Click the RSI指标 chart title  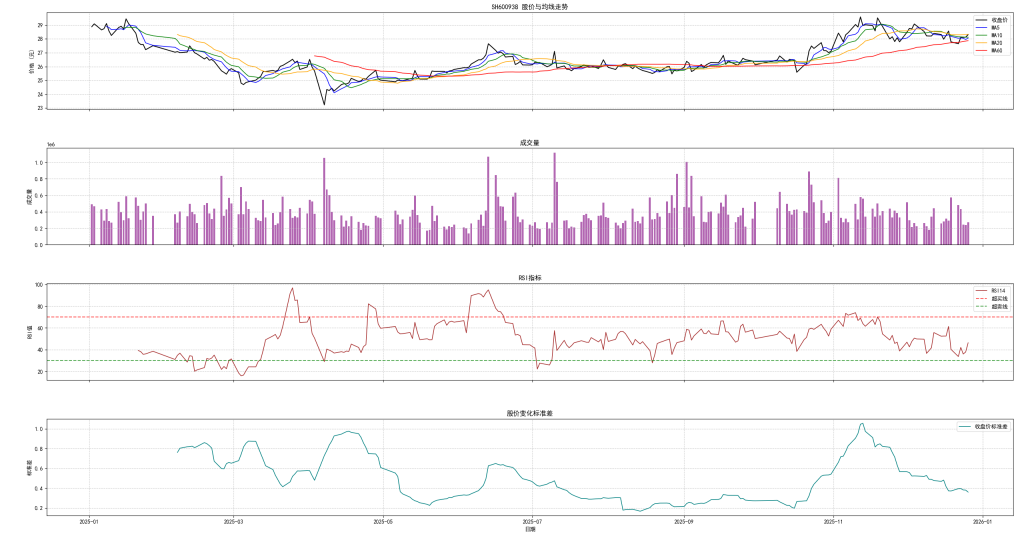(x=530, y=278)
